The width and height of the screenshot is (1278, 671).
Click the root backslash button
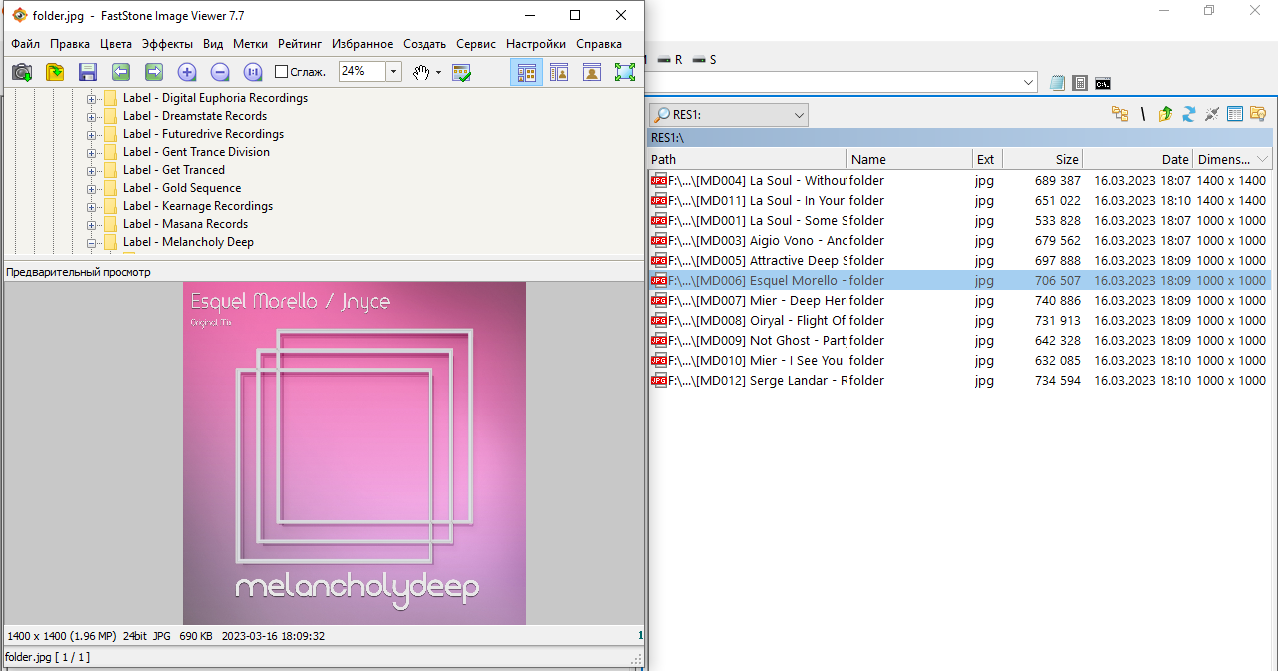[x=1142, y=114]
